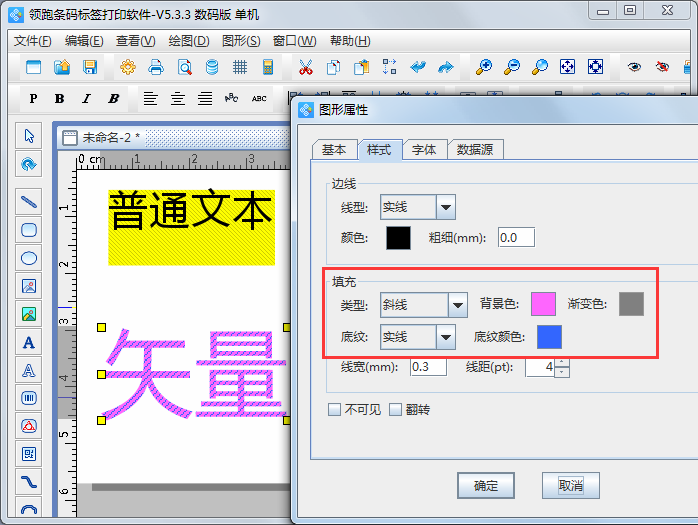Click the 取消 button
Screen dimensions: 698x525
571,486
